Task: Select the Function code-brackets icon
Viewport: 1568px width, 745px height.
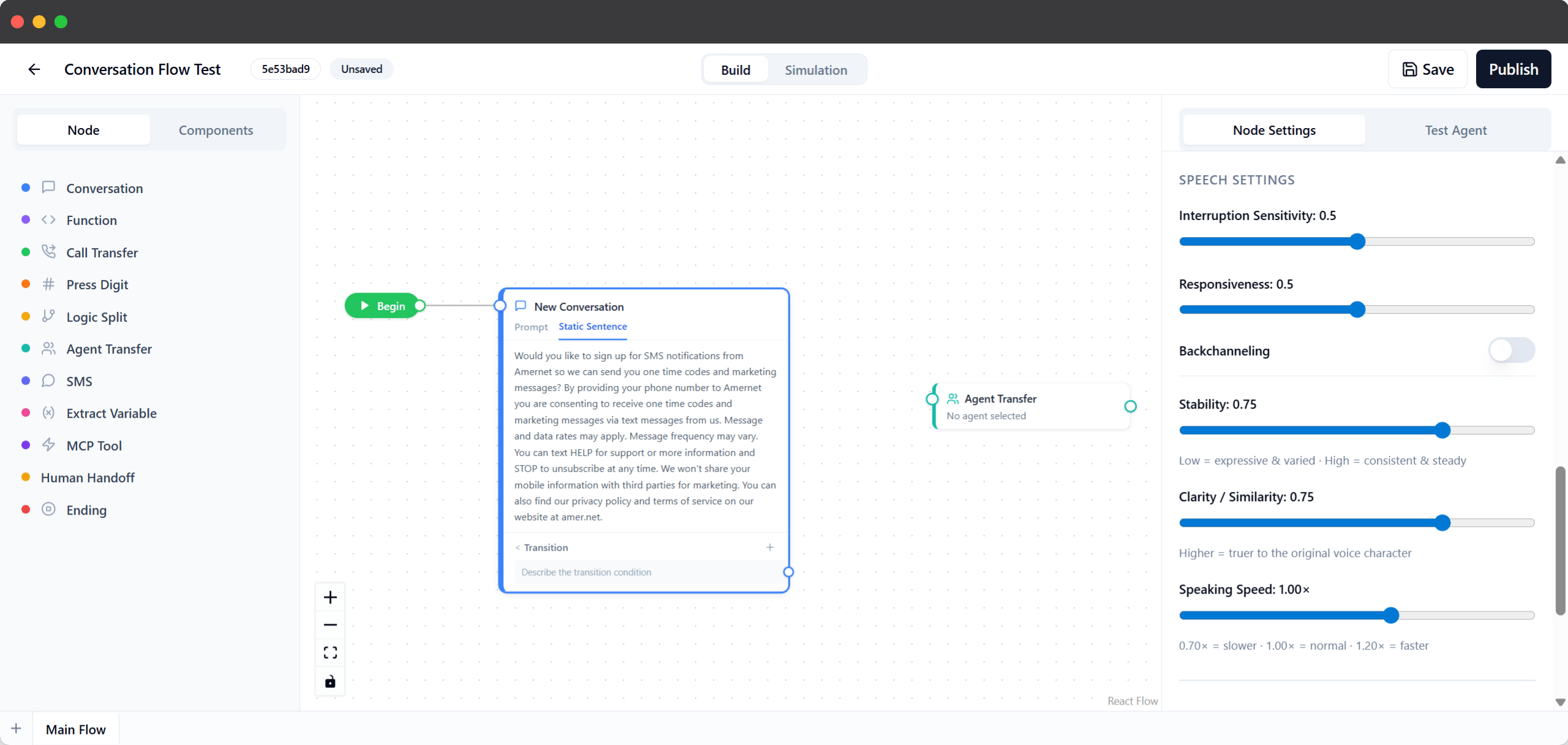Action: coord(48,219)
